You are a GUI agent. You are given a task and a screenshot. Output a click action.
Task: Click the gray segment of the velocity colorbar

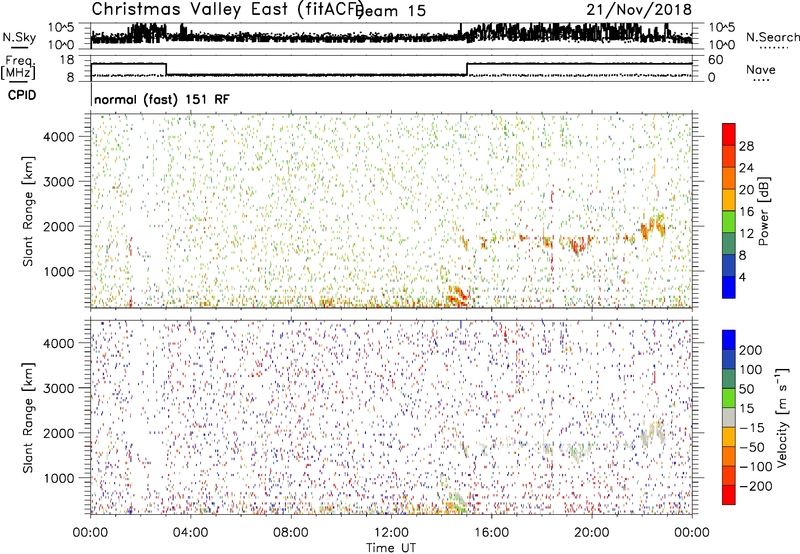[729, 418]
